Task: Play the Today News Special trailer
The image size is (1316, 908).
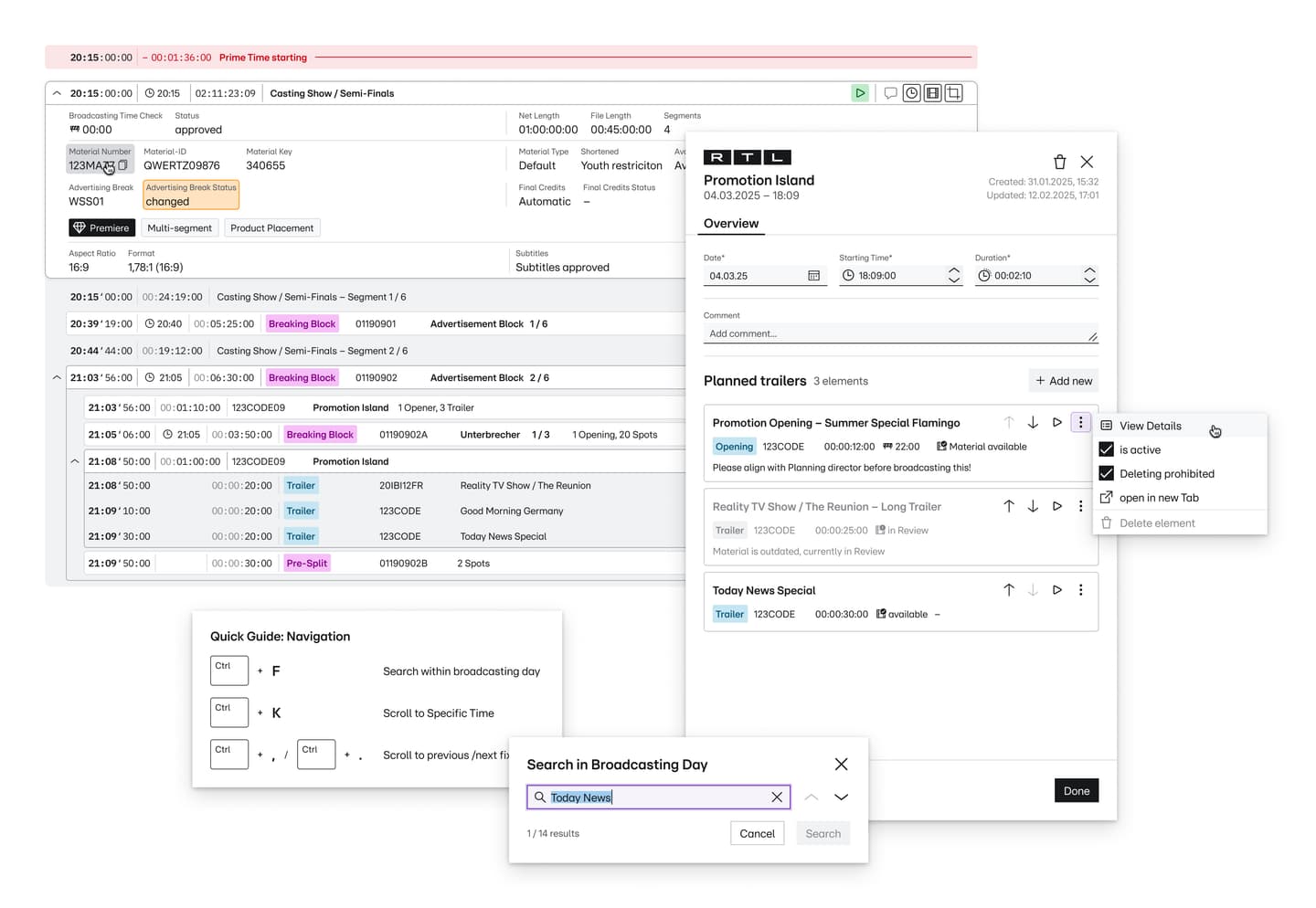Action: 1056,590
